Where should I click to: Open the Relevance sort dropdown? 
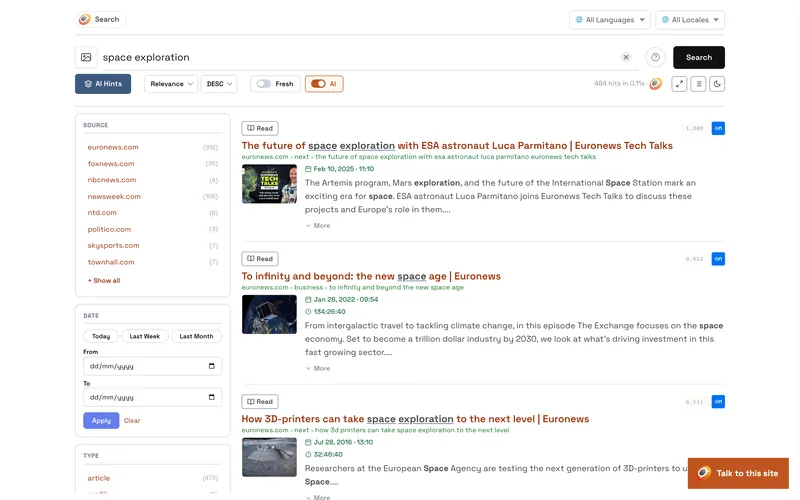[x=171, y=84]
